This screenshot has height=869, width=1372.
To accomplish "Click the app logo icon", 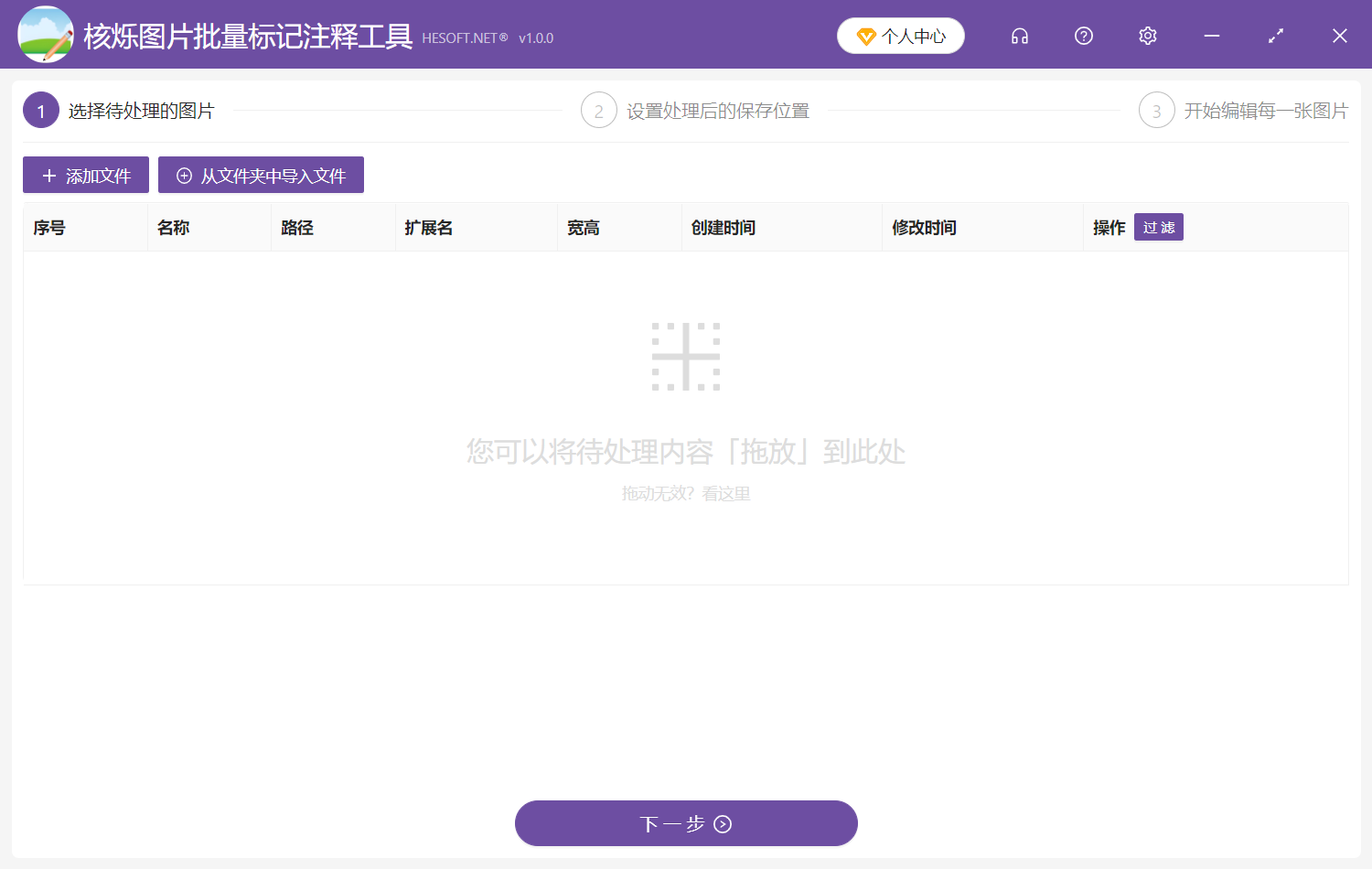I will [x=45, y=34].
